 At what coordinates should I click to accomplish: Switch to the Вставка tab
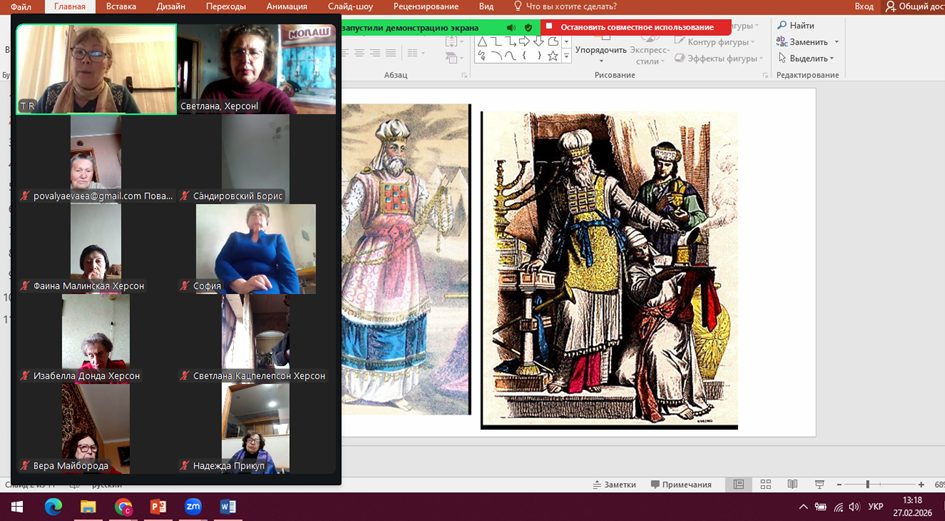121,6
